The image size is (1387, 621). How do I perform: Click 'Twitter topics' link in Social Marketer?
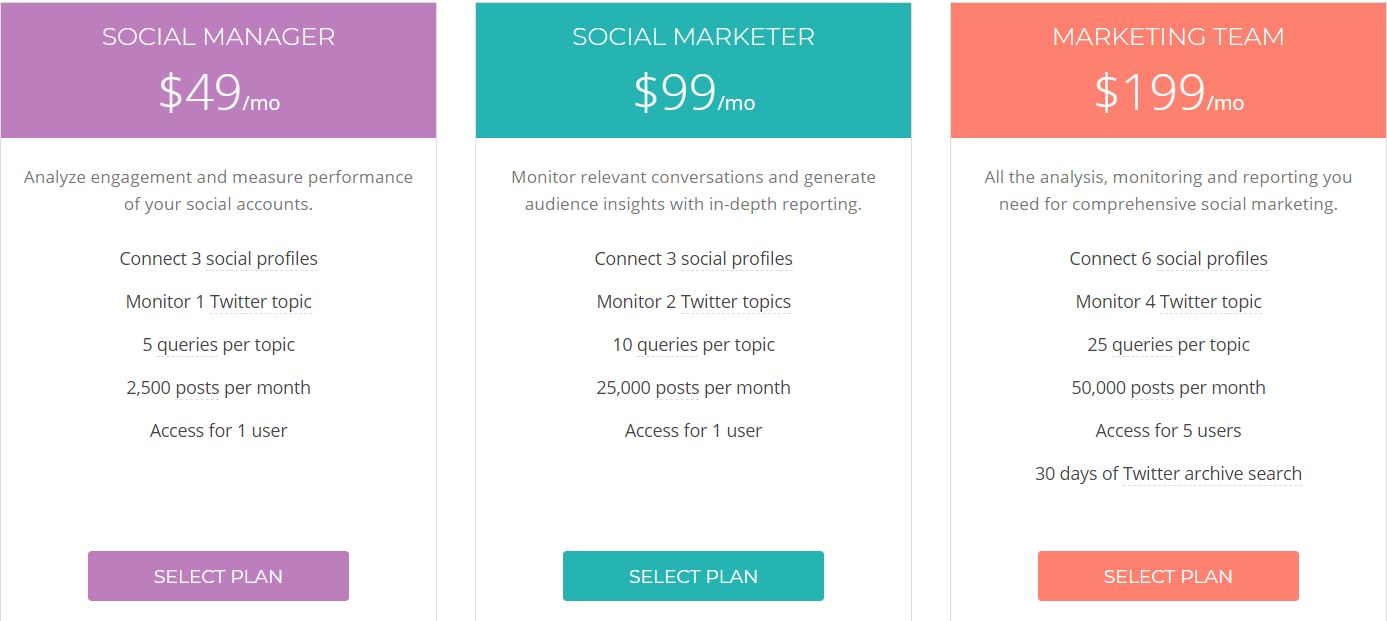(x=736, y=302)
